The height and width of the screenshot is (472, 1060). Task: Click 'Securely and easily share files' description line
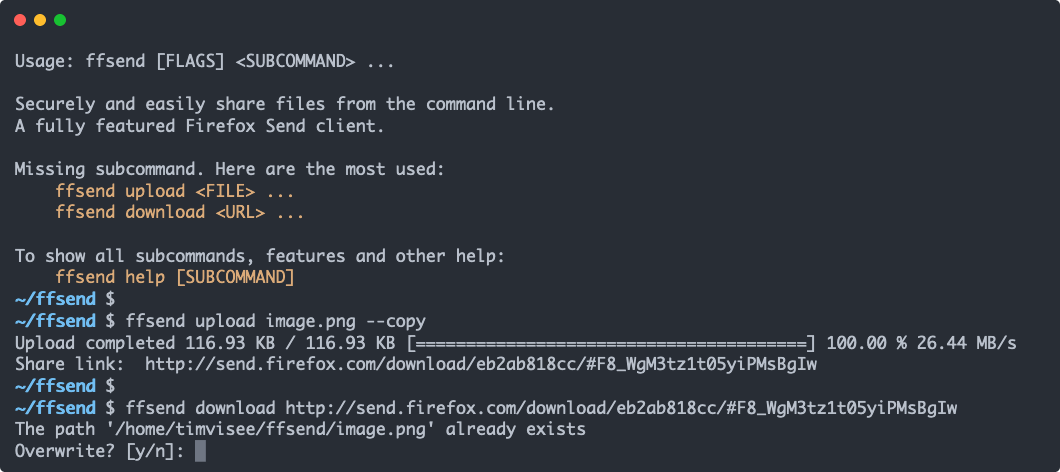285,105
